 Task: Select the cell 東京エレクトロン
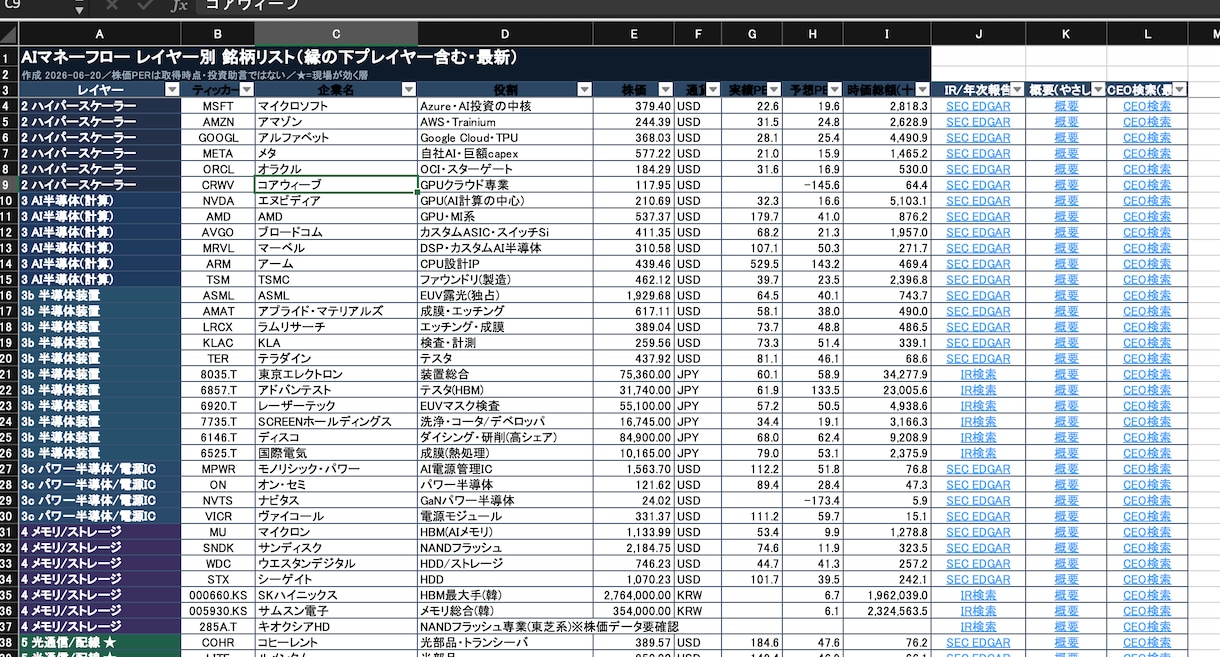coord(336,375)
